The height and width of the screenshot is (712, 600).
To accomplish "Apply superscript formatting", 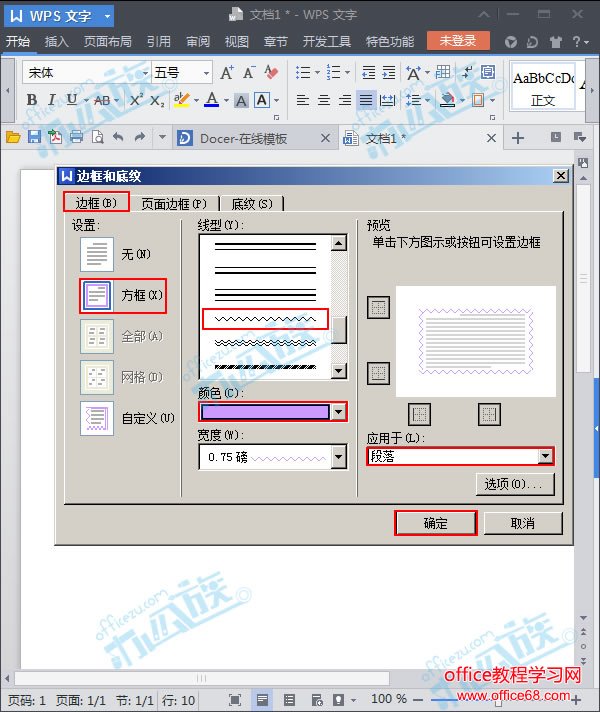I will pos(136,99).
